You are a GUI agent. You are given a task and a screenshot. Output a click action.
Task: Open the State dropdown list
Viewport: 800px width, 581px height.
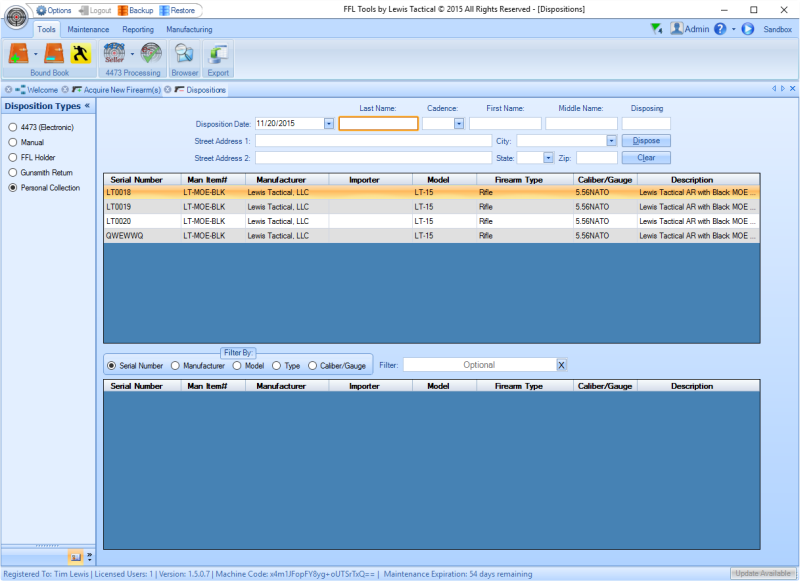[x=548, y=158]
